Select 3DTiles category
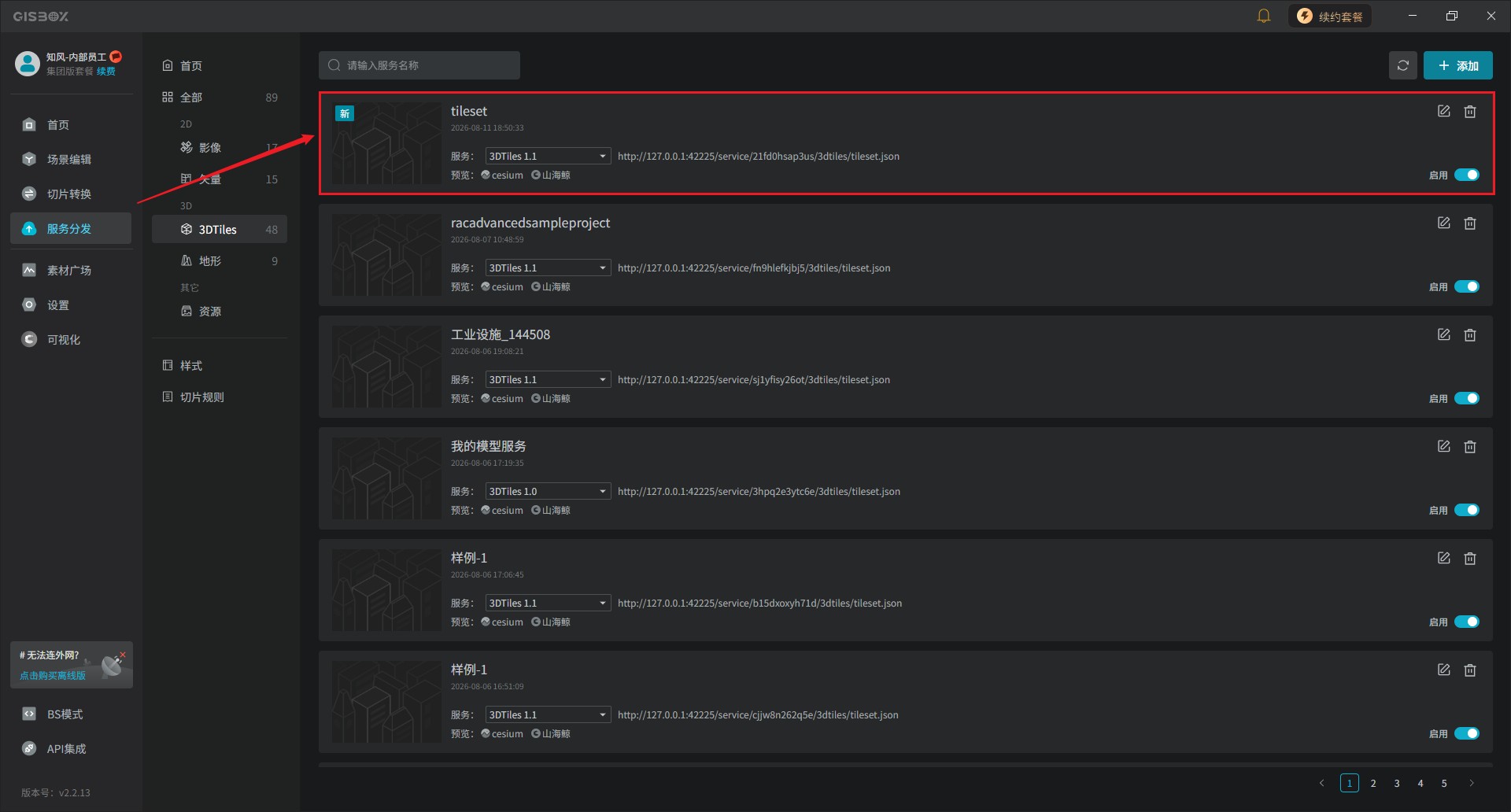The height and width of the screenshot is (812, 1511). 220,230
